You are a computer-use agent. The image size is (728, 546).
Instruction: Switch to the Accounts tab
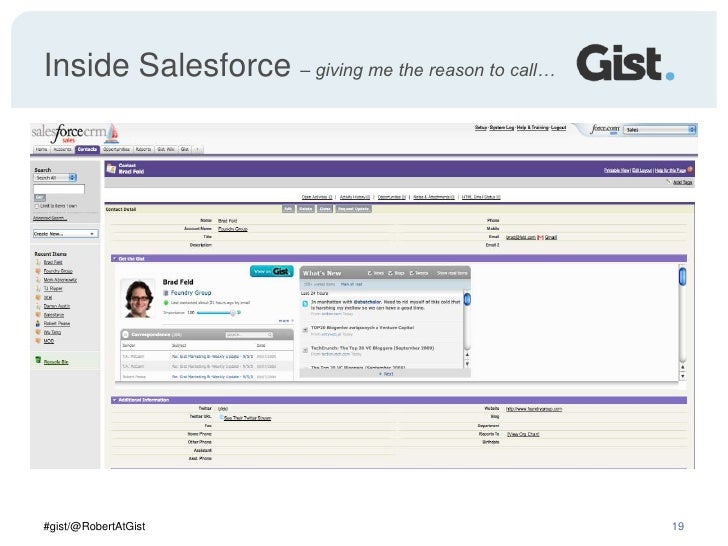click(x=62, y=150)
